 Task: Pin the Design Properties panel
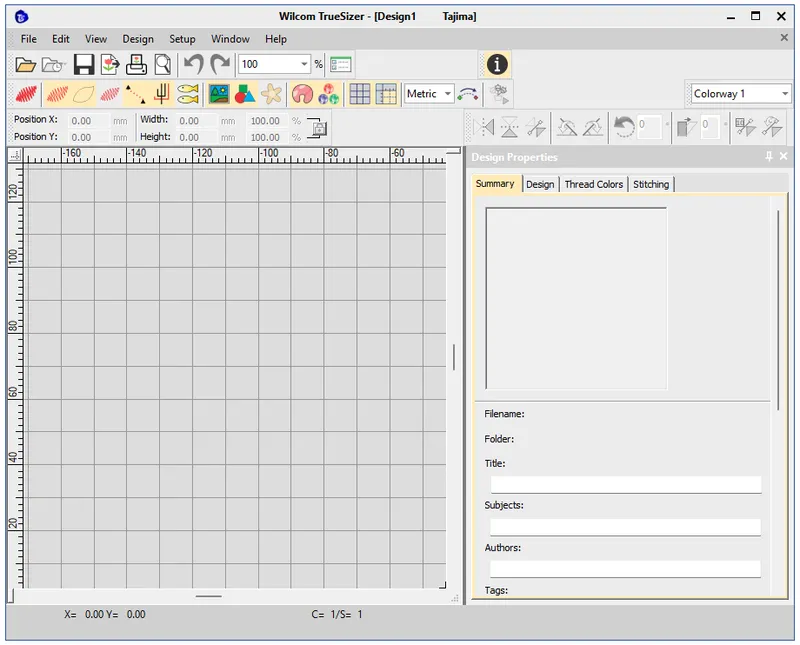(x=769, y=156)
